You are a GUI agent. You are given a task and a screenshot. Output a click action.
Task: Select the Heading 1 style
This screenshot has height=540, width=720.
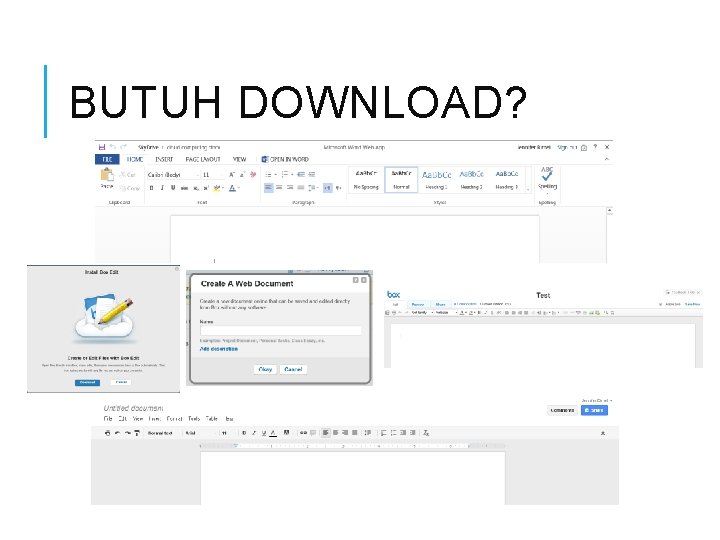click(x=436, y=180)
